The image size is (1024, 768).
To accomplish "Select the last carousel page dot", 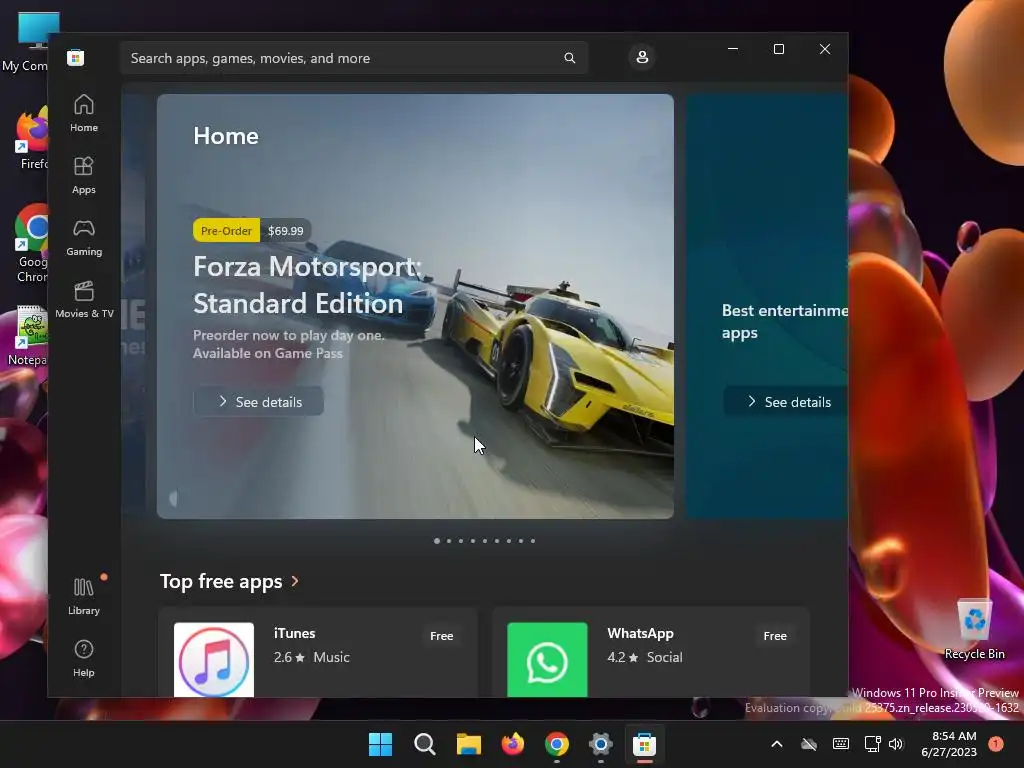I will [x=533, y=541].
